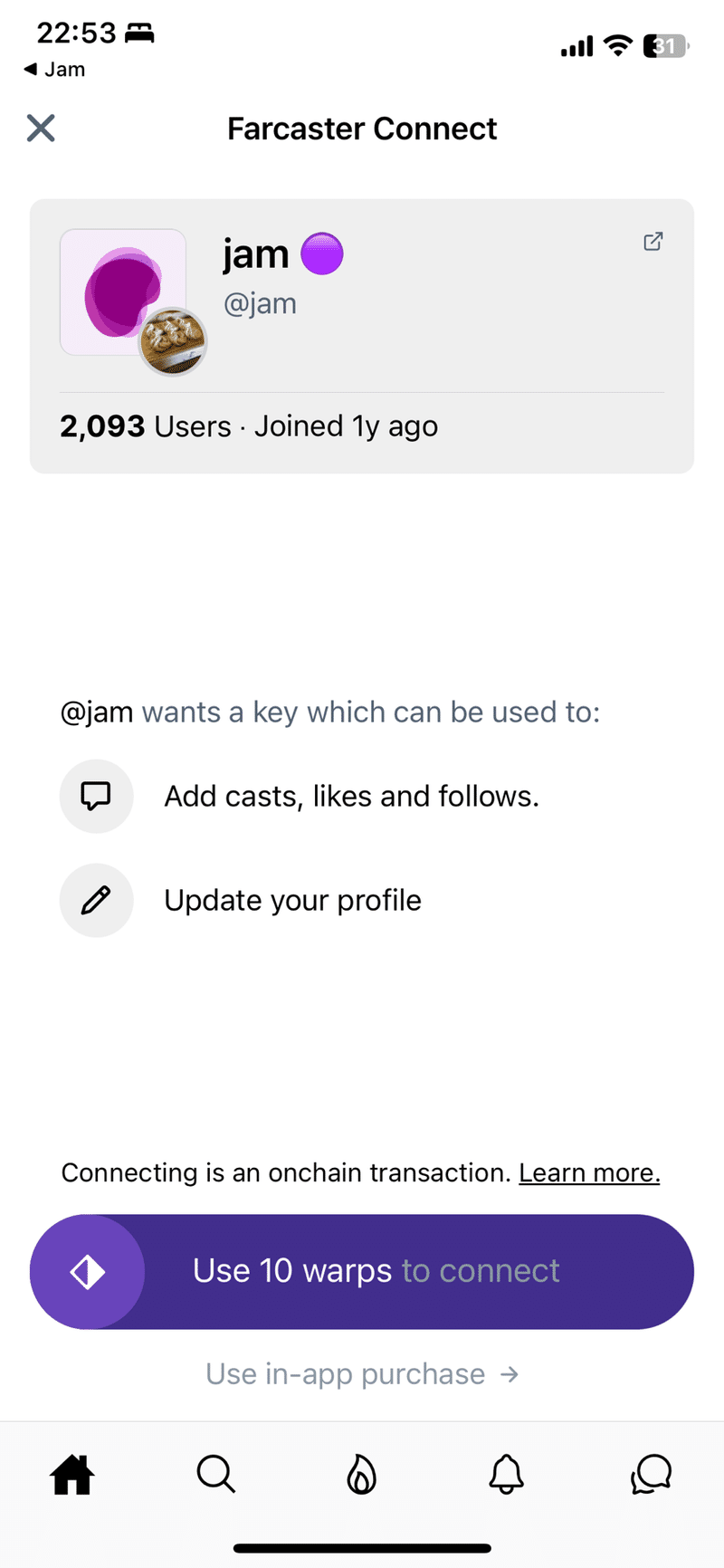Open jam profile external link icon

coord(653,242)
